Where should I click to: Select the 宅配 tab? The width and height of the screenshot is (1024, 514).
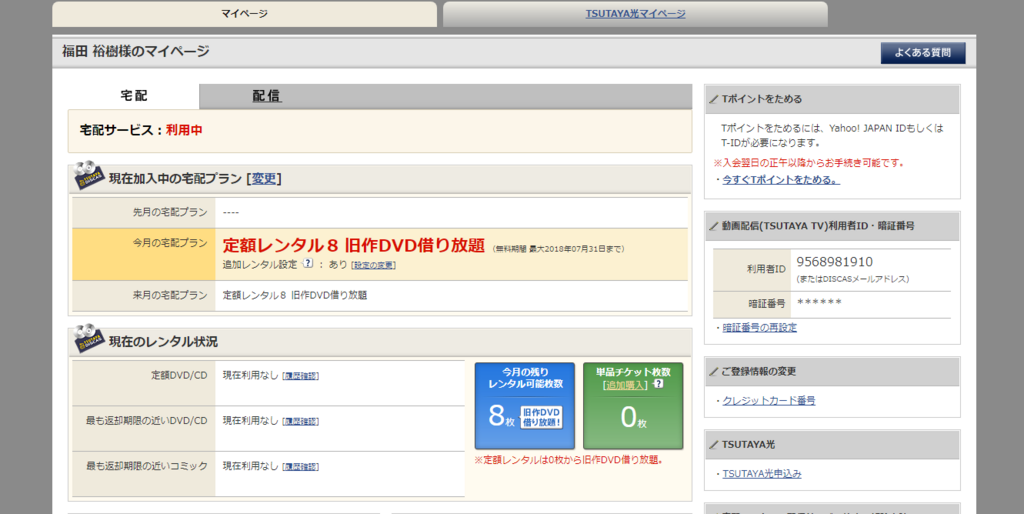pyautogui.click(x=134, y=96)
